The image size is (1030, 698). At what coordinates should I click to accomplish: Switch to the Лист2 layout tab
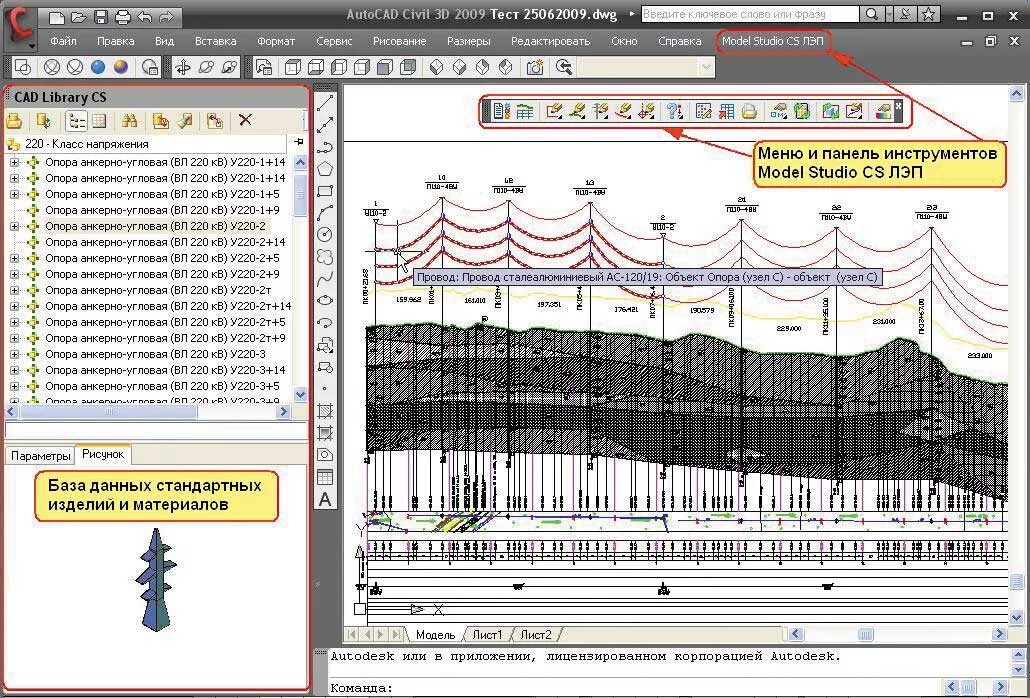coord(536,635)
